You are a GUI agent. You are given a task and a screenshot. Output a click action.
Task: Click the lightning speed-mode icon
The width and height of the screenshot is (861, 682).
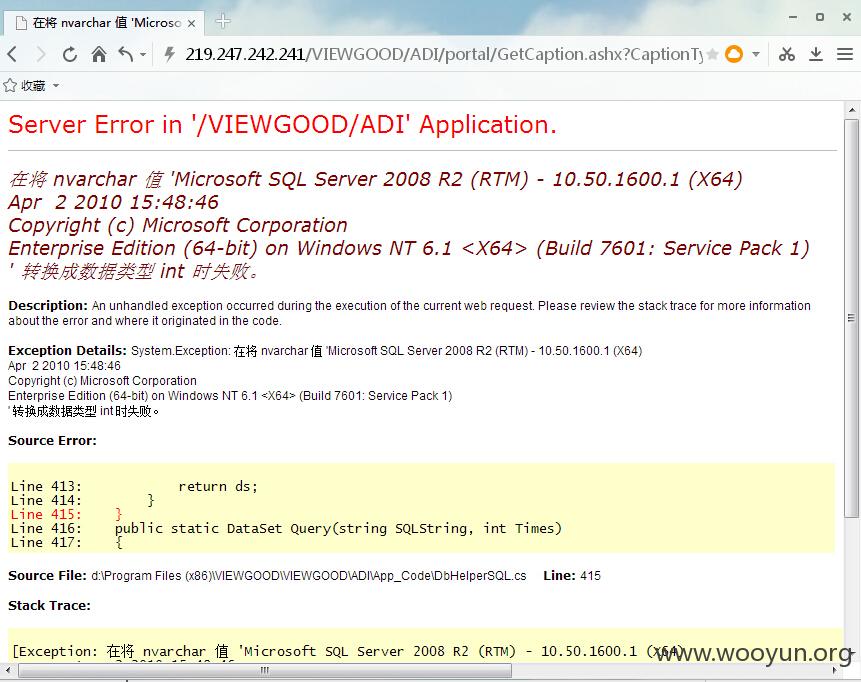point(170,54)
